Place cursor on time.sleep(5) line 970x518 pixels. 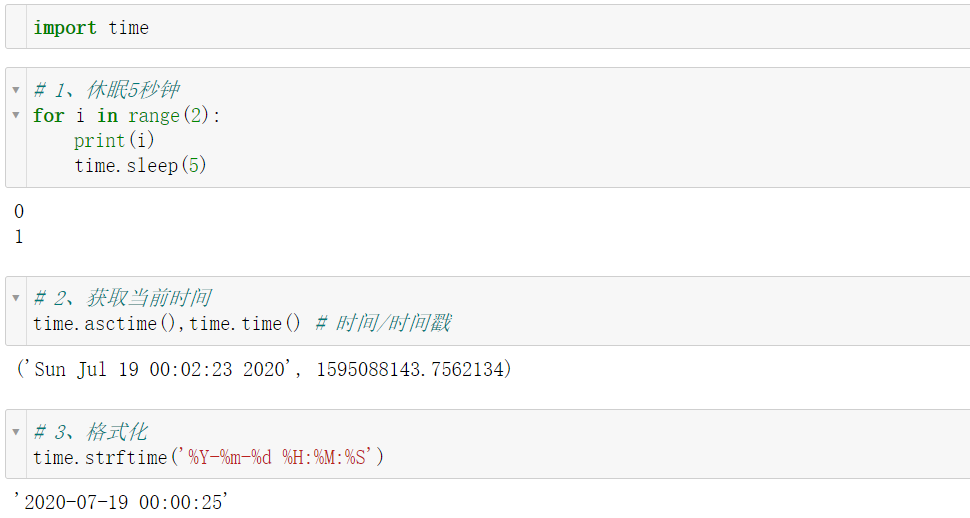pos(140,165)
